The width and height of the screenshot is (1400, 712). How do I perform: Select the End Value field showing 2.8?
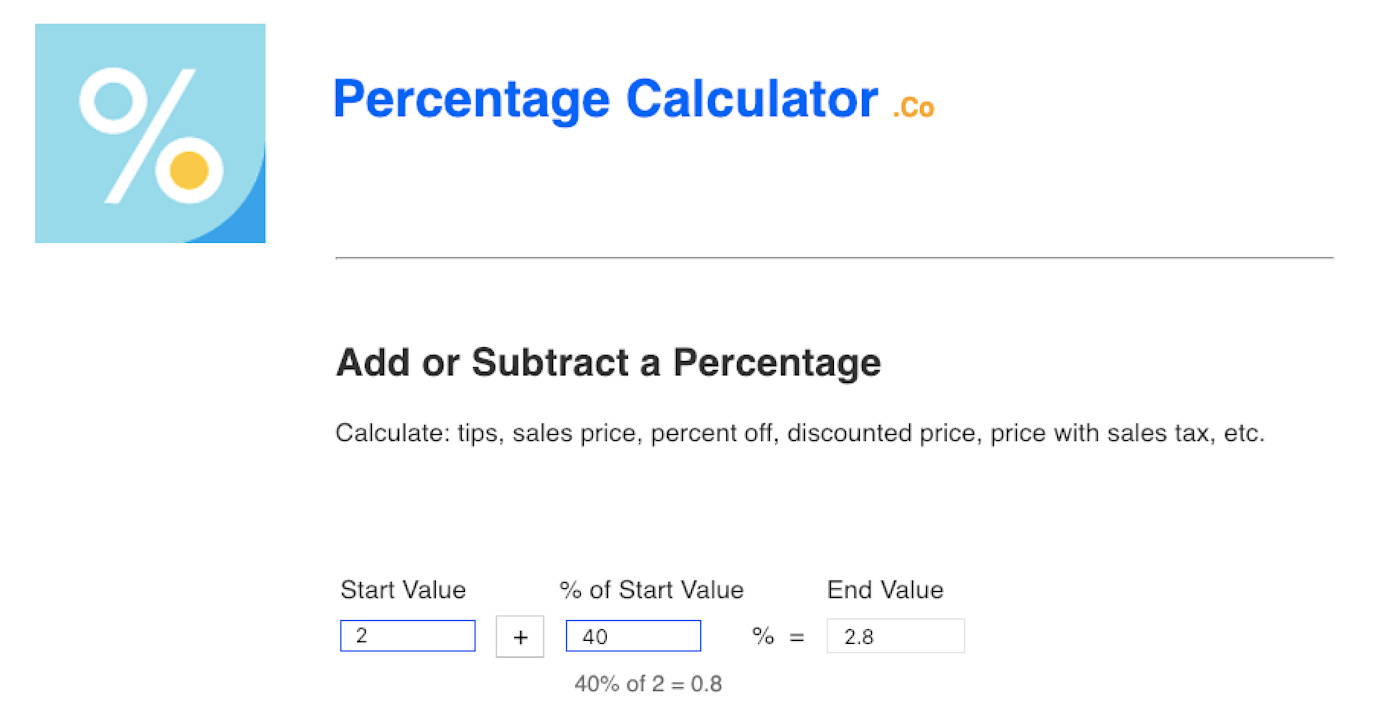(896, 636)
